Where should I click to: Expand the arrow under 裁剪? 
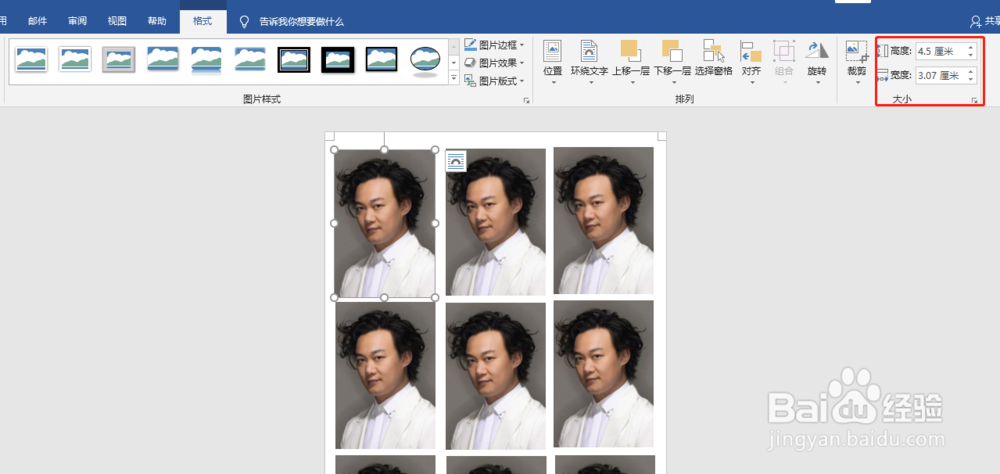(857, 82)
